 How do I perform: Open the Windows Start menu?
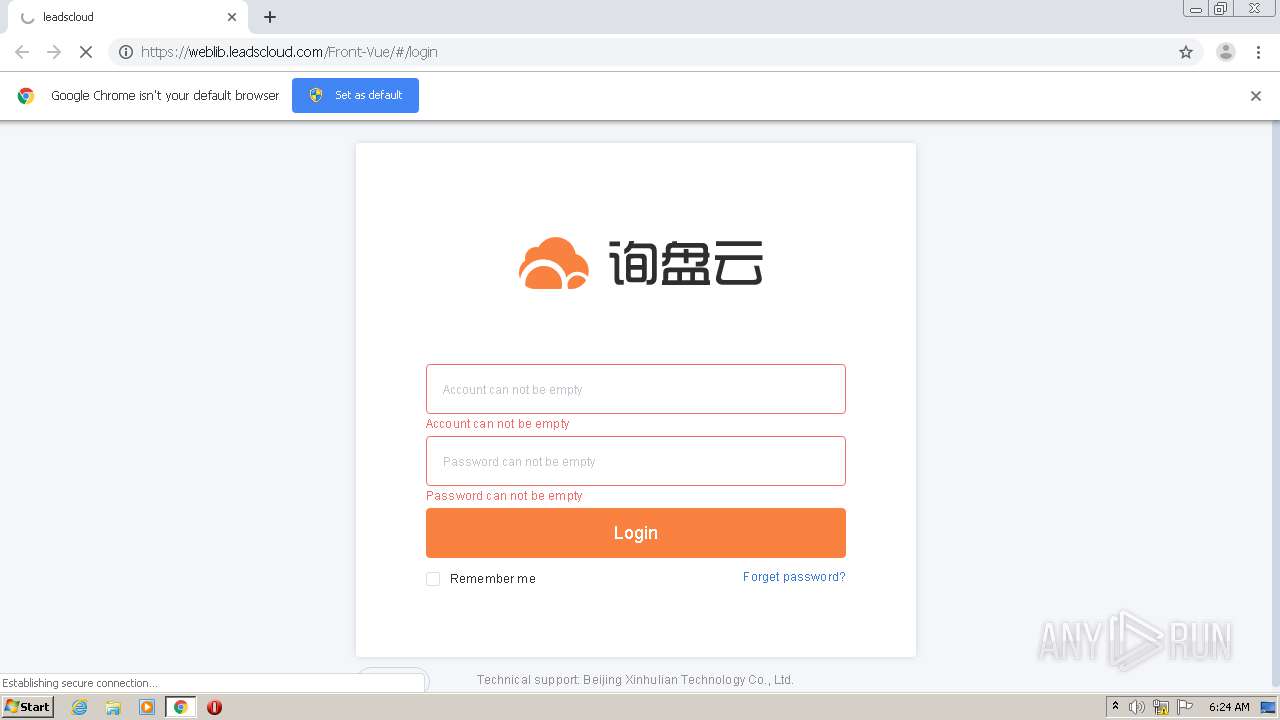click(28, 707)
